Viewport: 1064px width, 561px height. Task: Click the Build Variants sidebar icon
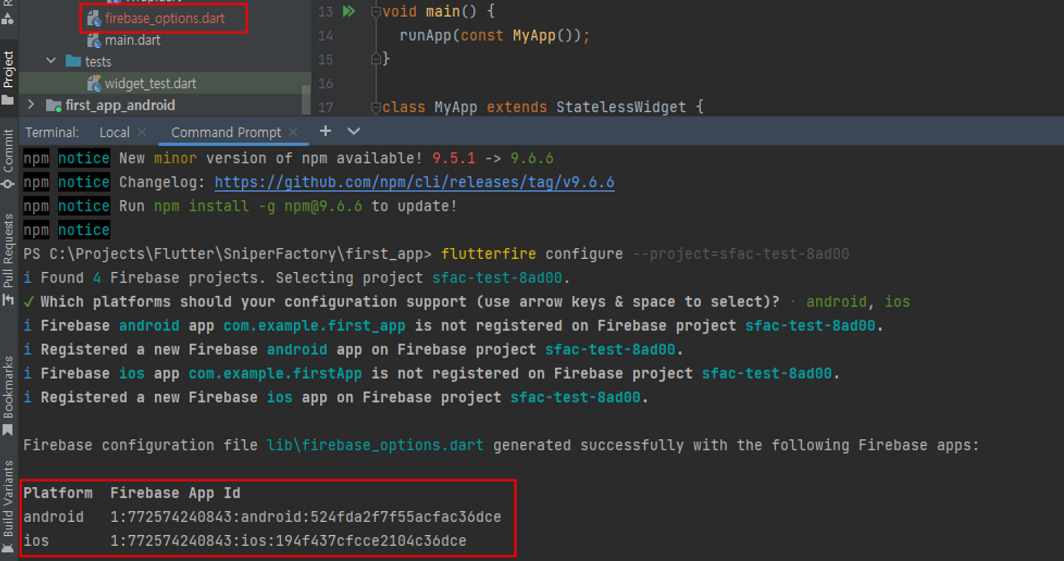coord(8,548)
